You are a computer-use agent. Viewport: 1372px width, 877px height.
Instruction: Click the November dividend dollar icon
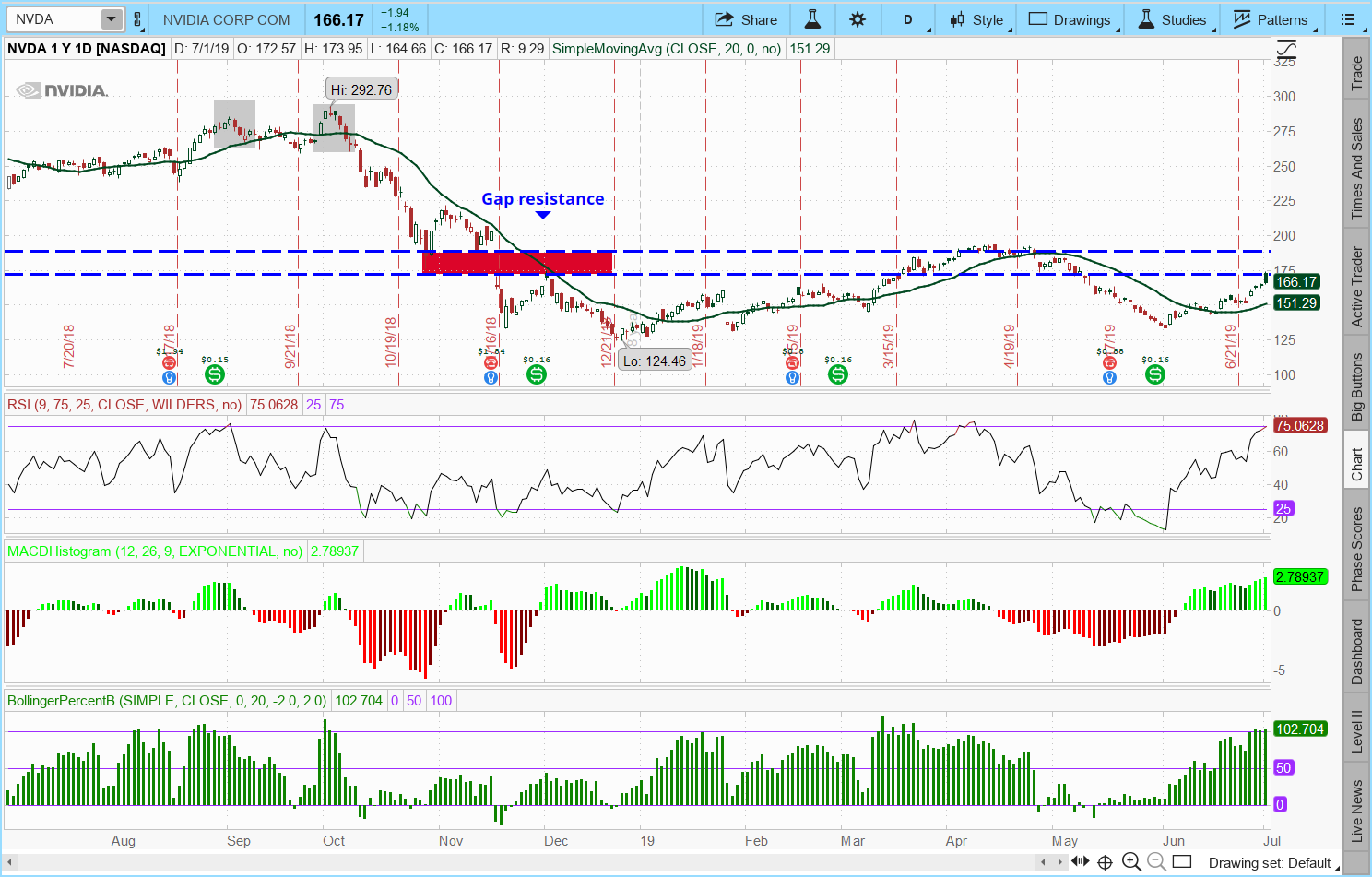coord(537,373)
